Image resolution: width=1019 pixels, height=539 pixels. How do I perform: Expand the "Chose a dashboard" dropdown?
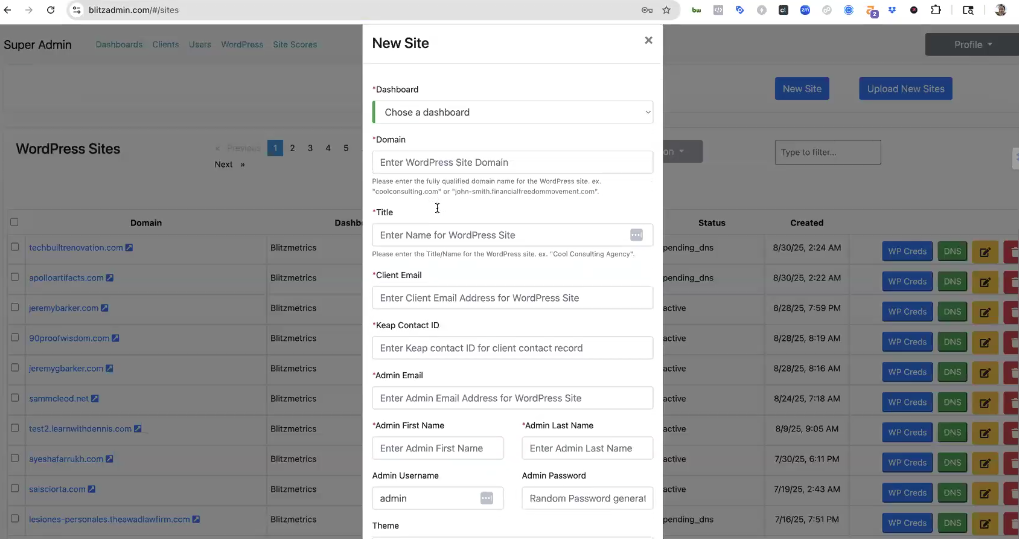point(513,112)
